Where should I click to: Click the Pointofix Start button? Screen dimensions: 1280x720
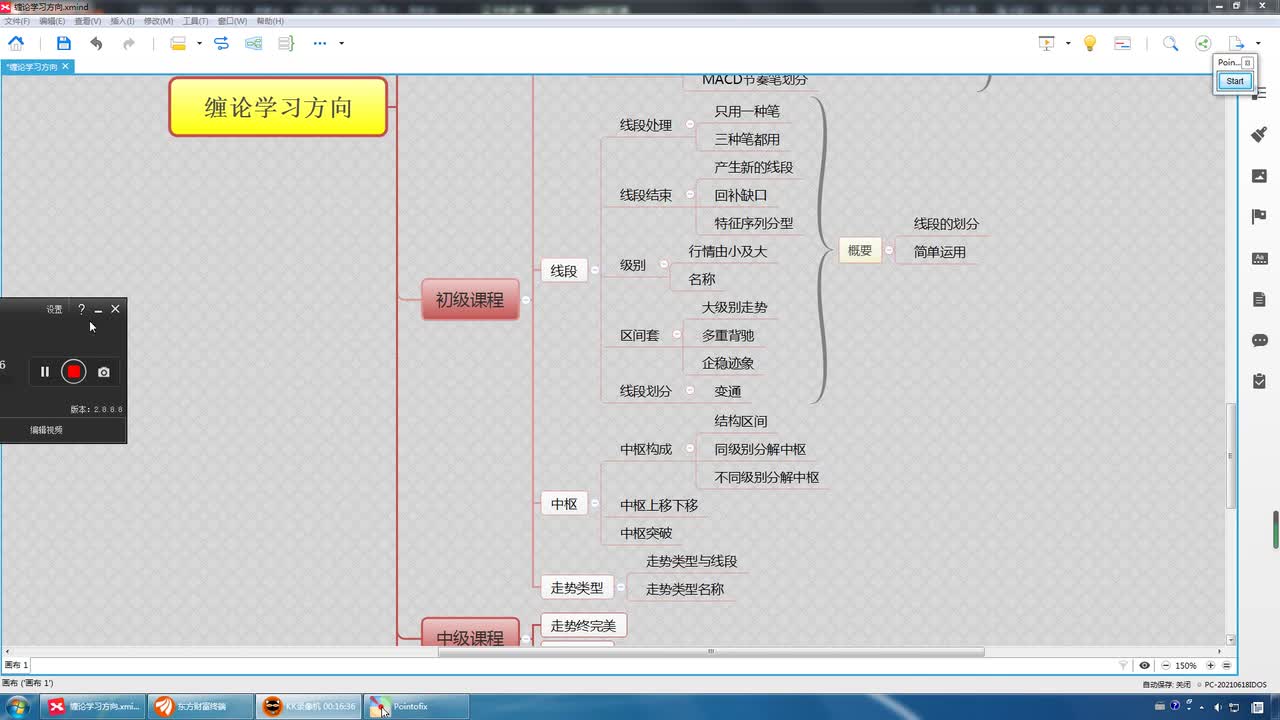(1235, 81)
